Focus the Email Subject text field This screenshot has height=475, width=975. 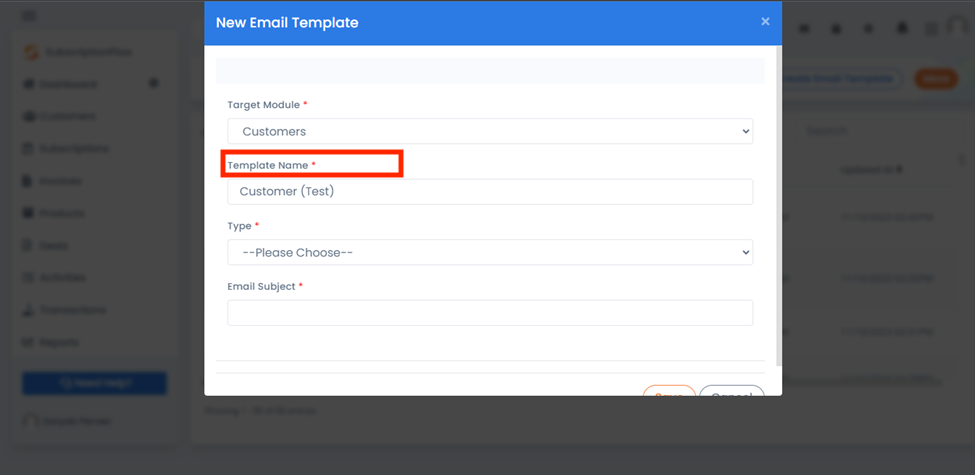tap(490, 313)
